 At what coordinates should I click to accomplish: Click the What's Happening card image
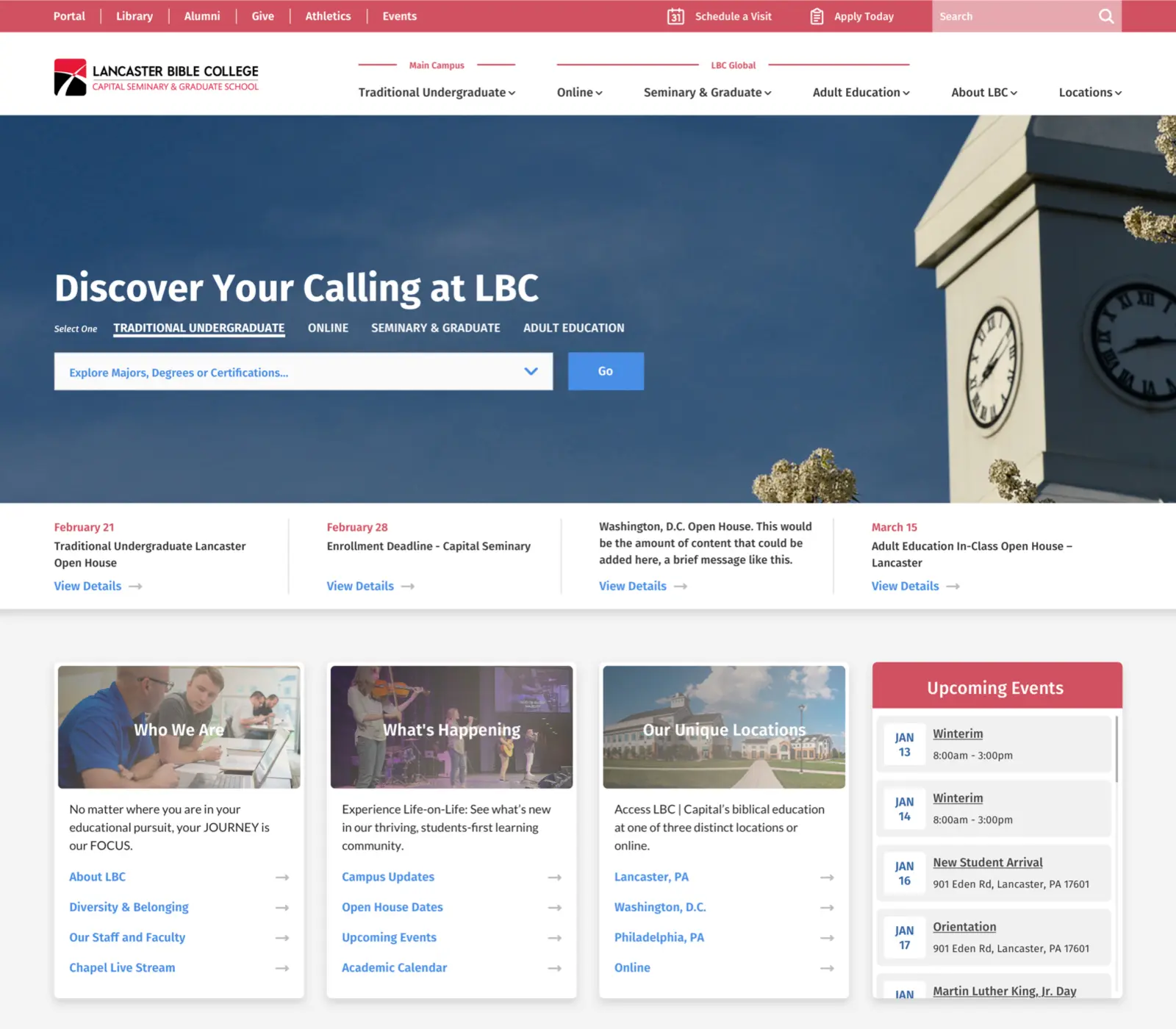pos(451,727)
